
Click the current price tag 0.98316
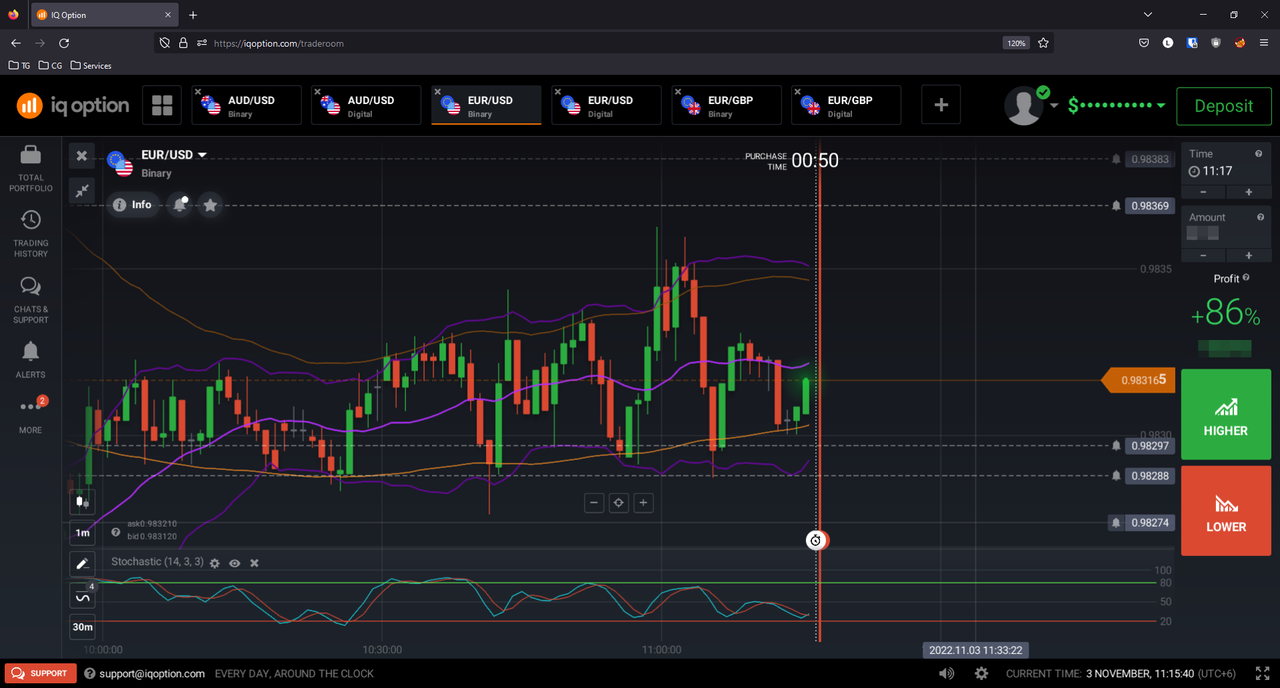click(x=1137, y=380)
